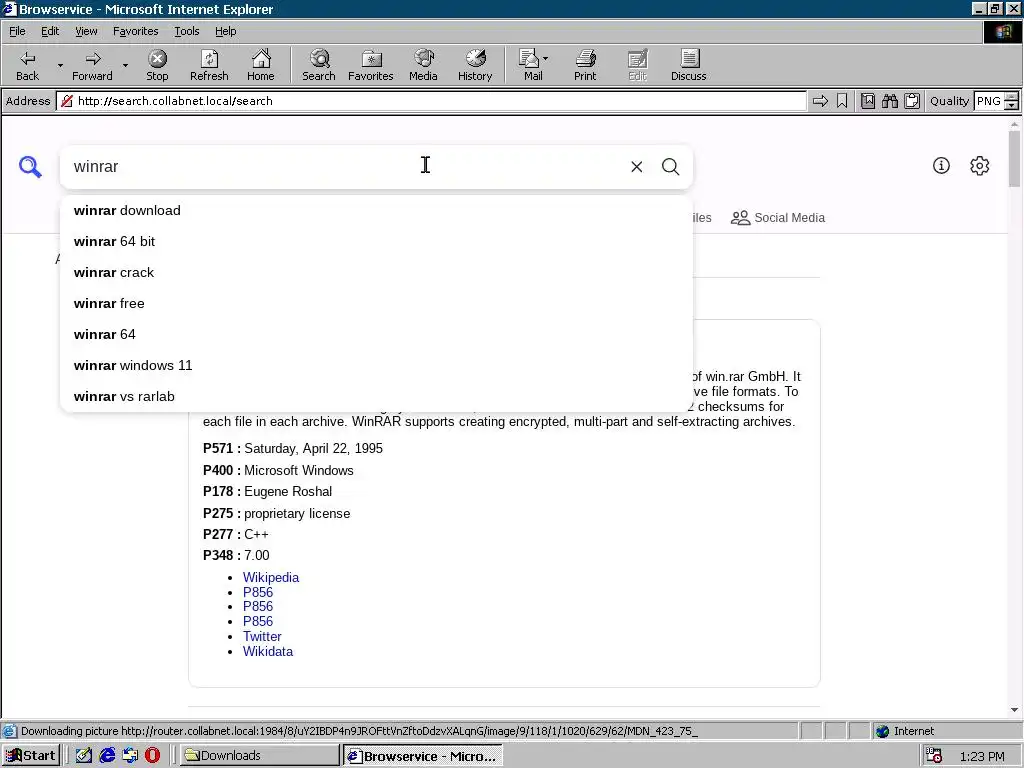Click the binoculars find icon
Image resolution: width=1024 pixels, height=768 pixels.
tap(890, 101)
